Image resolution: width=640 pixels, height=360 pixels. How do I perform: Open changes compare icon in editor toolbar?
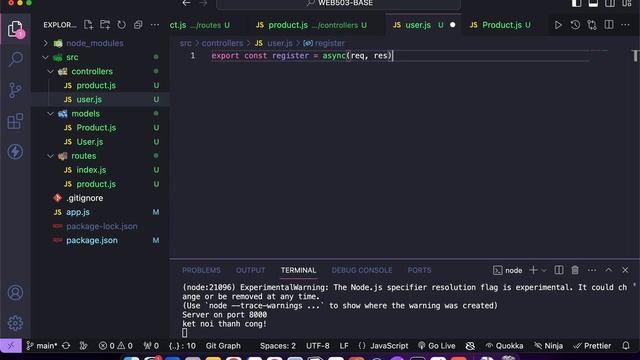tap(592, 25)
